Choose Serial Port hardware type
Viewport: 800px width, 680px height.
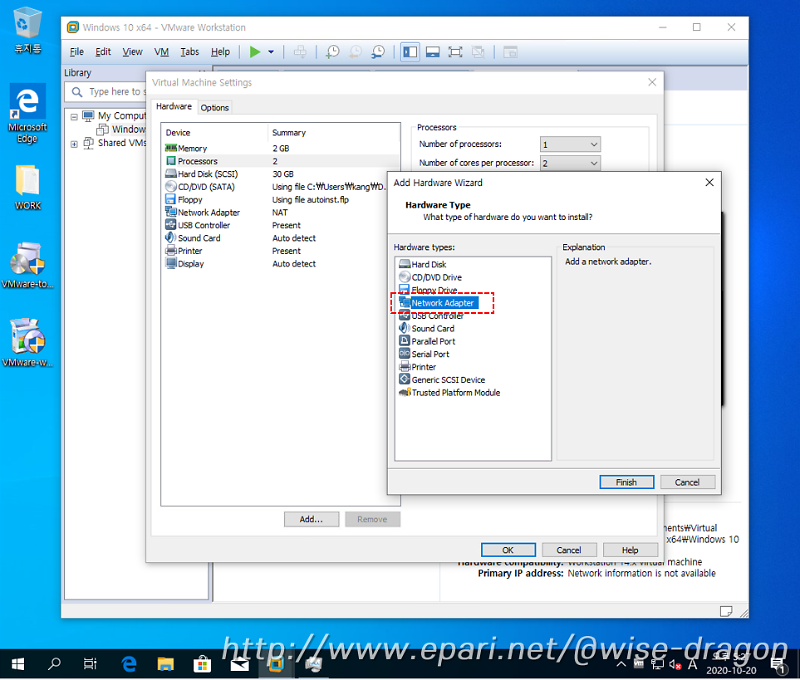coord(424,354)
